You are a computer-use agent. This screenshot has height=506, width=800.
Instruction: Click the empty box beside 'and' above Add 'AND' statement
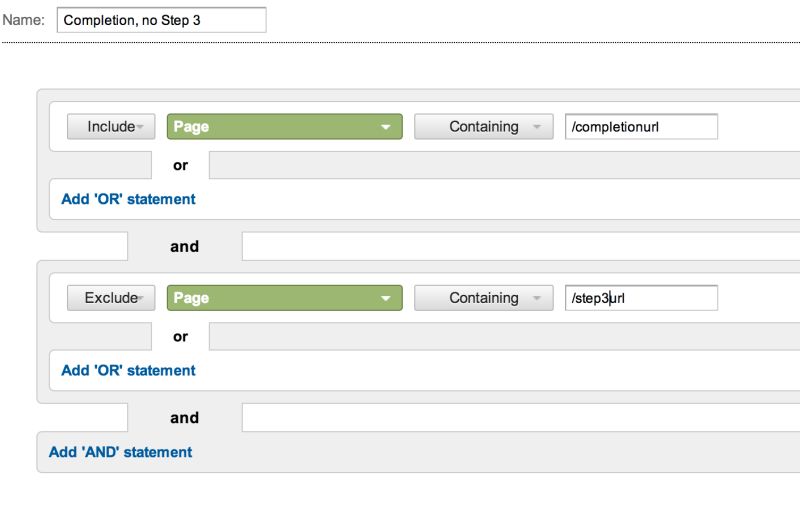(520, 417)
